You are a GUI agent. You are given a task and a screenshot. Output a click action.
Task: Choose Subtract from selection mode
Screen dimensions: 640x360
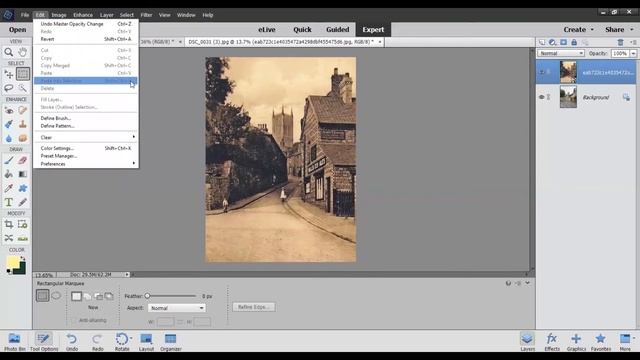[98, 296]
